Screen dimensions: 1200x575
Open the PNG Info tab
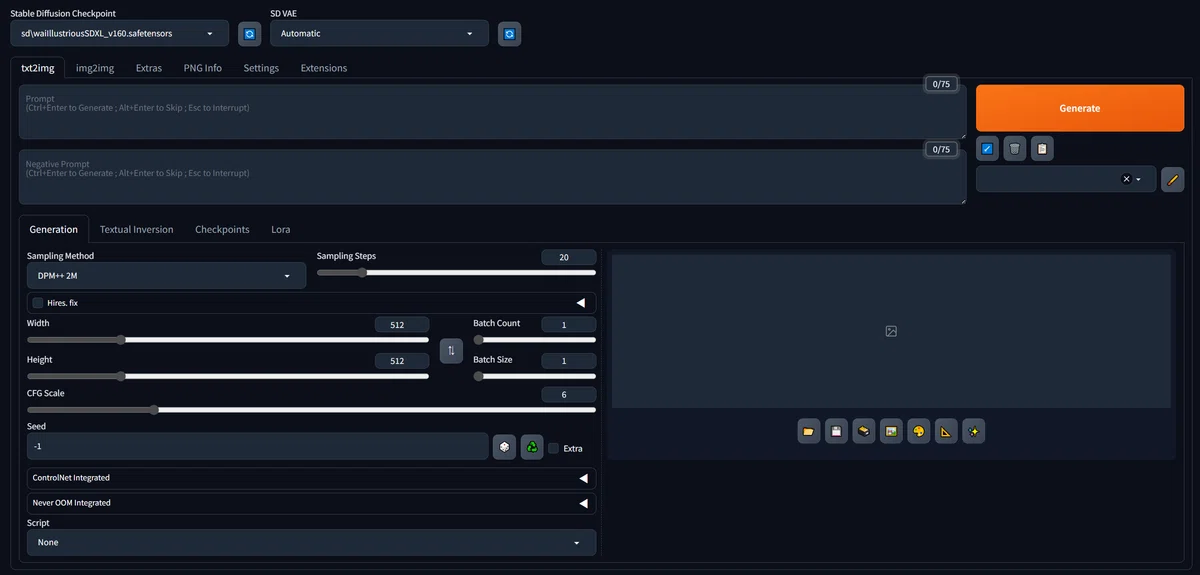(x=203, y=68)
